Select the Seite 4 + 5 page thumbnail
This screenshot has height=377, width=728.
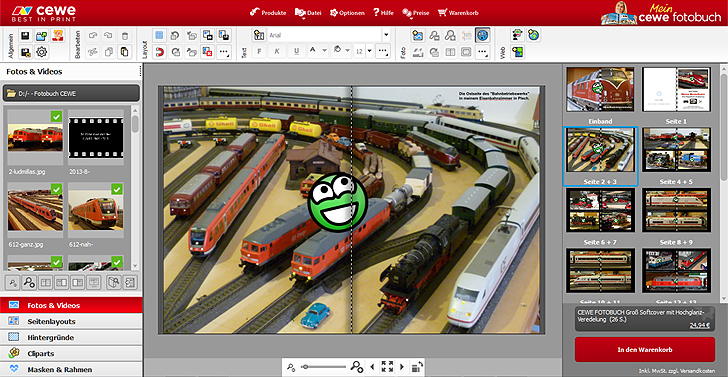(x=676, y=150)
